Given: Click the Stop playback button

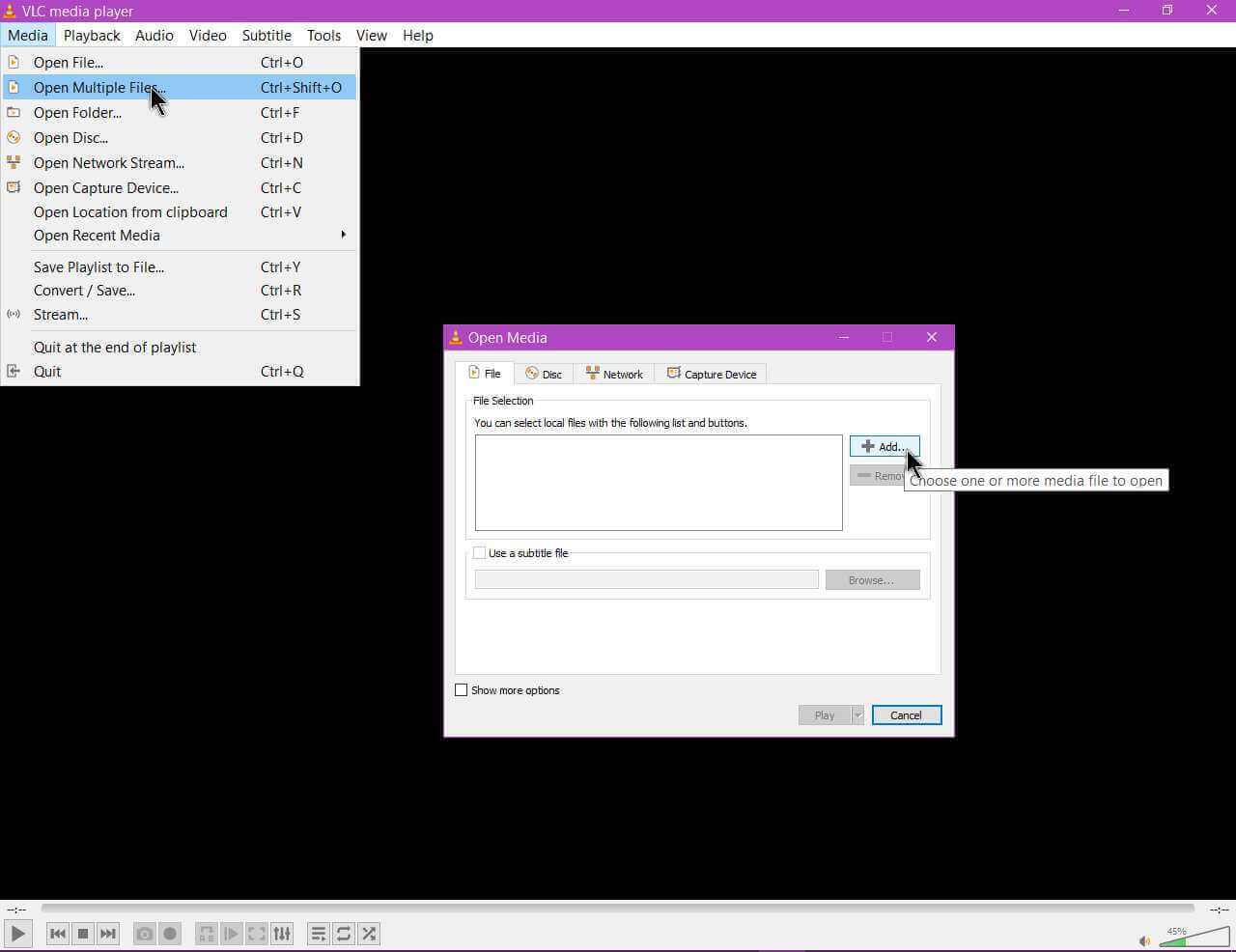Looking at the screenshot, I should [x=83, y=934].
